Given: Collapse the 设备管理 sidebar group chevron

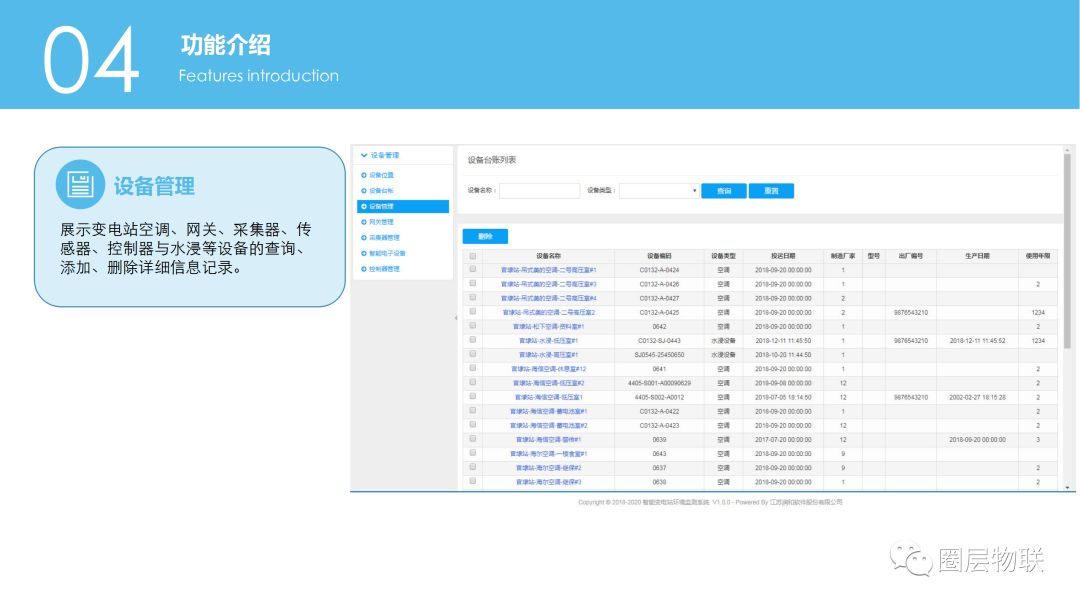Looking at the screenshot, I should pyautogui.click(x=364, y=156).
